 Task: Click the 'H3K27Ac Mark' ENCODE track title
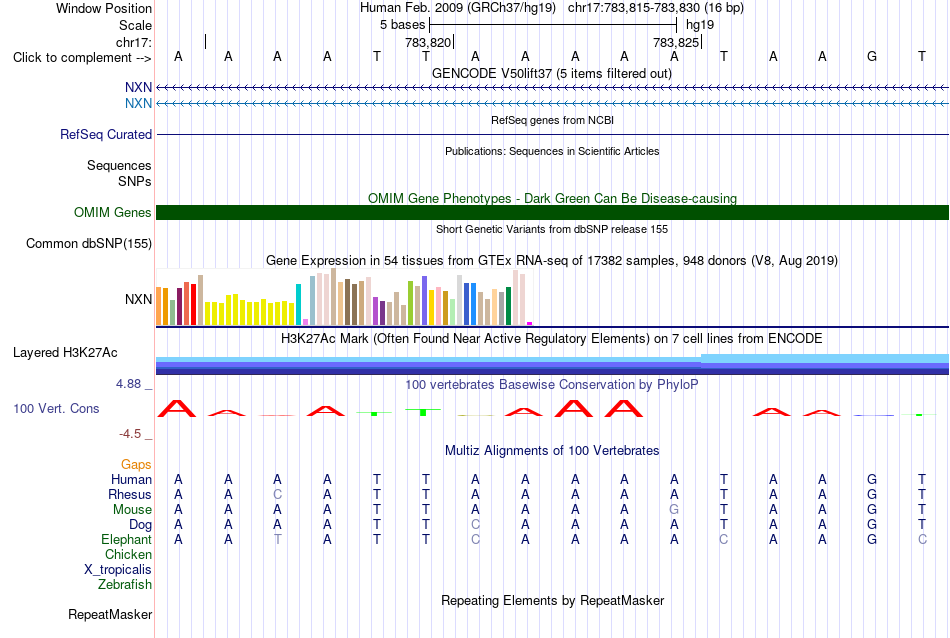(x=551, y=339)
